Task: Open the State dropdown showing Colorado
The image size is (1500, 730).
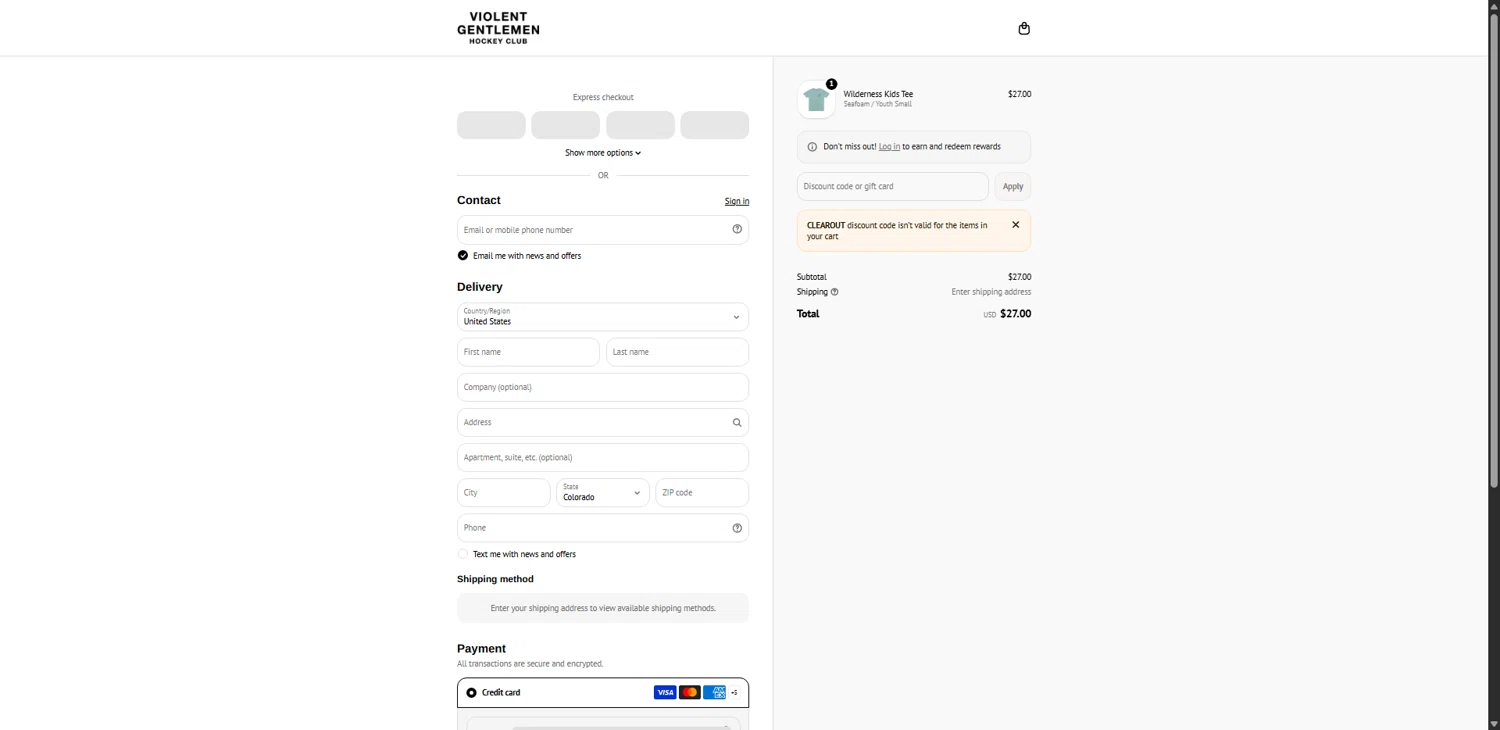Action: click(603, 492)
